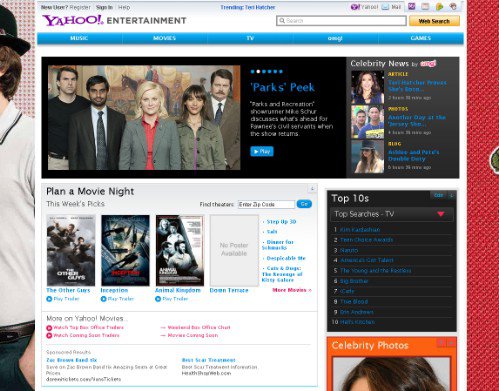Click the Web Search button
The width and height of the screenshot is (499, 391).
(434, 21)
